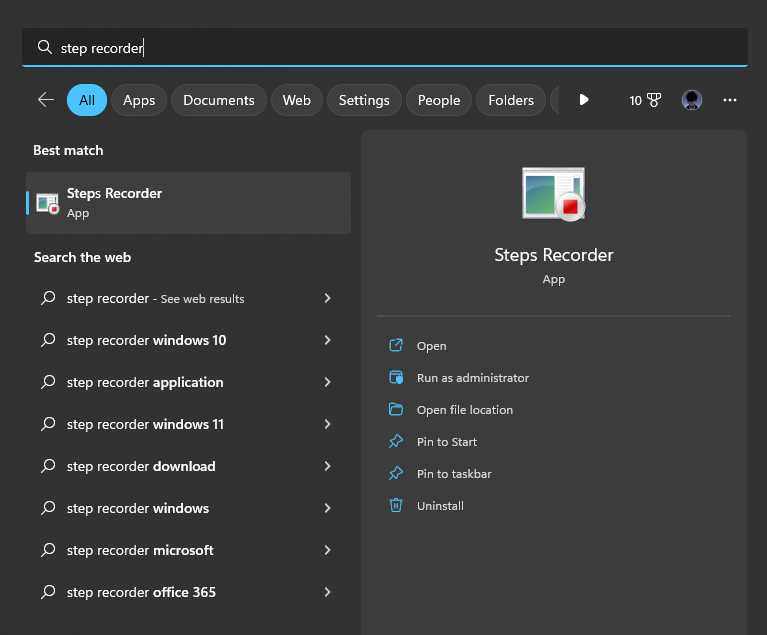Show more filter tabs with arrow
The height and width of the screenshot is (635, 767).
[x=584, y=100]
